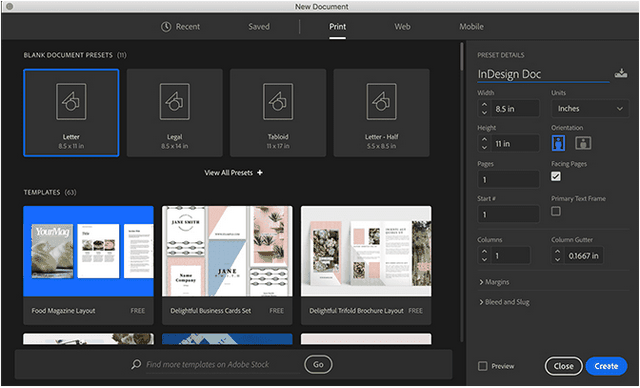The width and height of the screenshot is (640, 388).
Task: Disable the Facing Pages checkbox
Action: pos(556,176)
